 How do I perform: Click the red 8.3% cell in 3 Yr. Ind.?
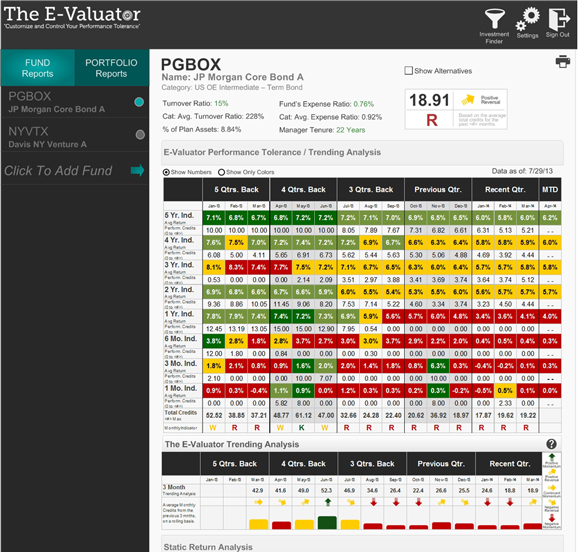pos(236,267)
